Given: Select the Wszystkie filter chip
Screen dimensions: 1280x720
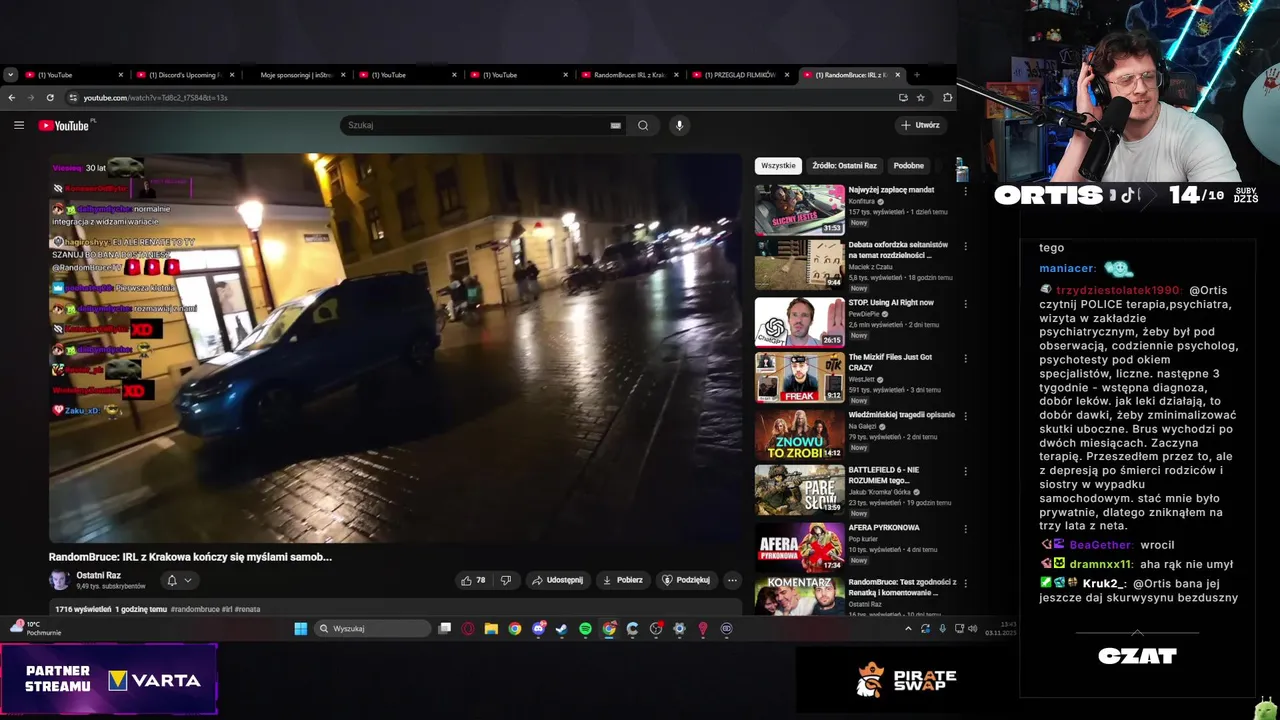Looking at the screenshot, I should pyautogui.click(x=778, y=165).
